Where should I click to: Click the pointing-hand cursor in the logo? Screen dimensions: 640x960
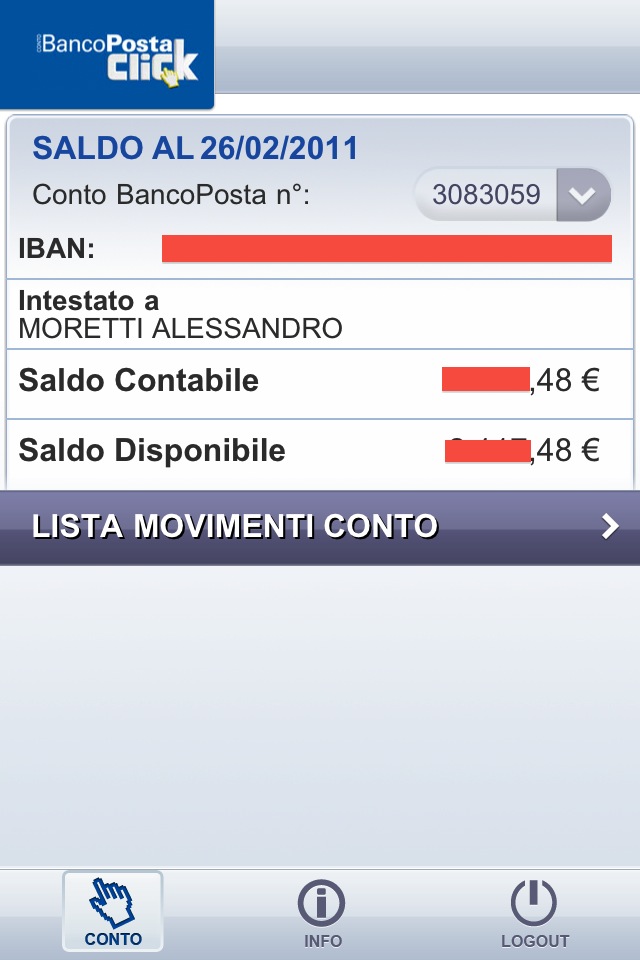pyautogui.click(x=170, y=77)
